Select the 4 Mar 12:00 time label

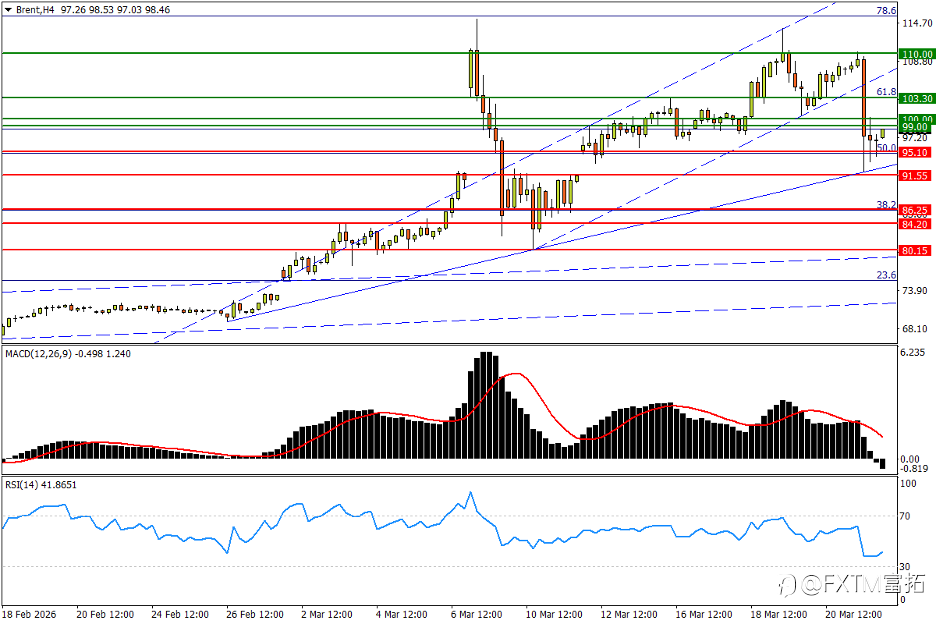click(x=402, y=614)
